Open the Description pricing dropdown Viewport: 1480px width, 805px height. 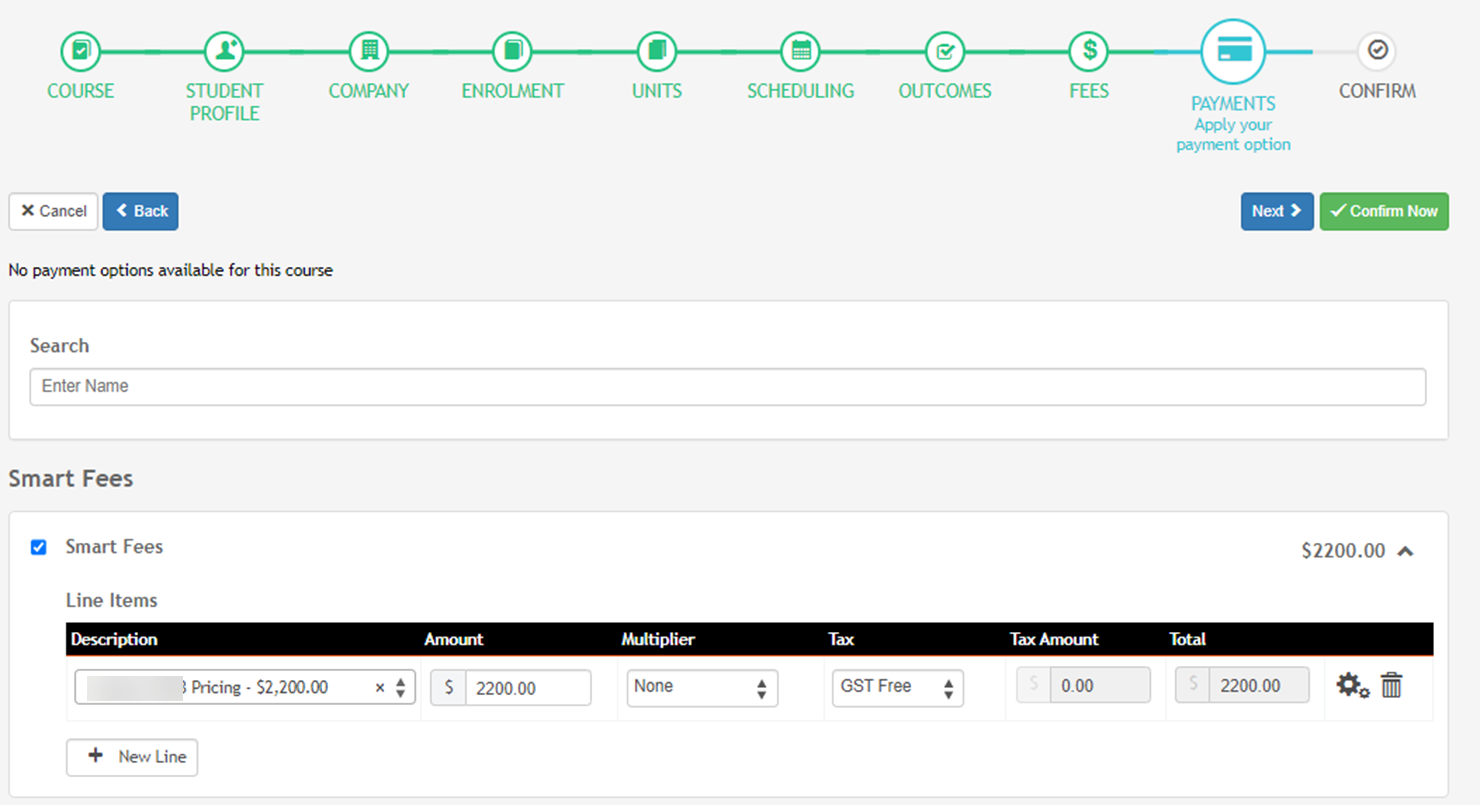pos(245,687)
